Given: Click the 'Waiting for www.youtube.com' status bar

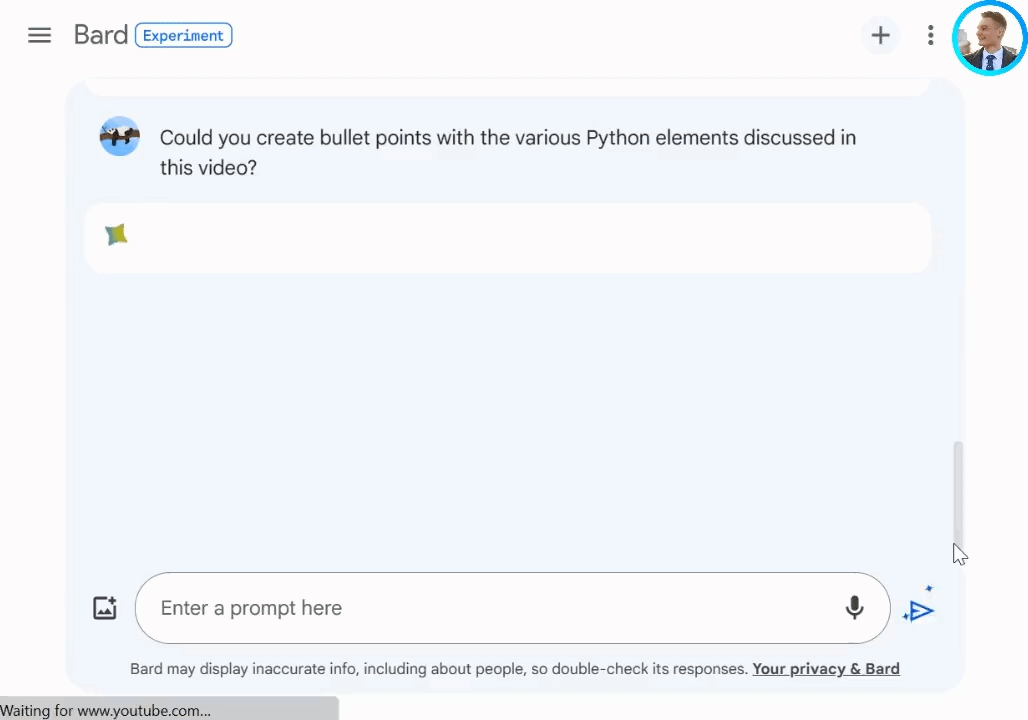Looking at the screenshot, I should tap(169, 710).
